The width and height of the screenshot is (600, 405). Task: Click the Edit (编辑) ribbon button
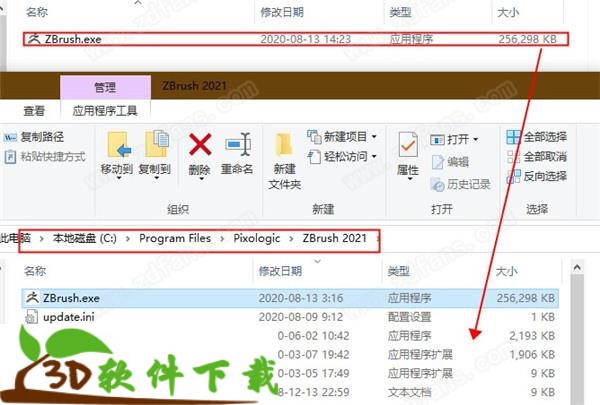(x=450, y=162)
